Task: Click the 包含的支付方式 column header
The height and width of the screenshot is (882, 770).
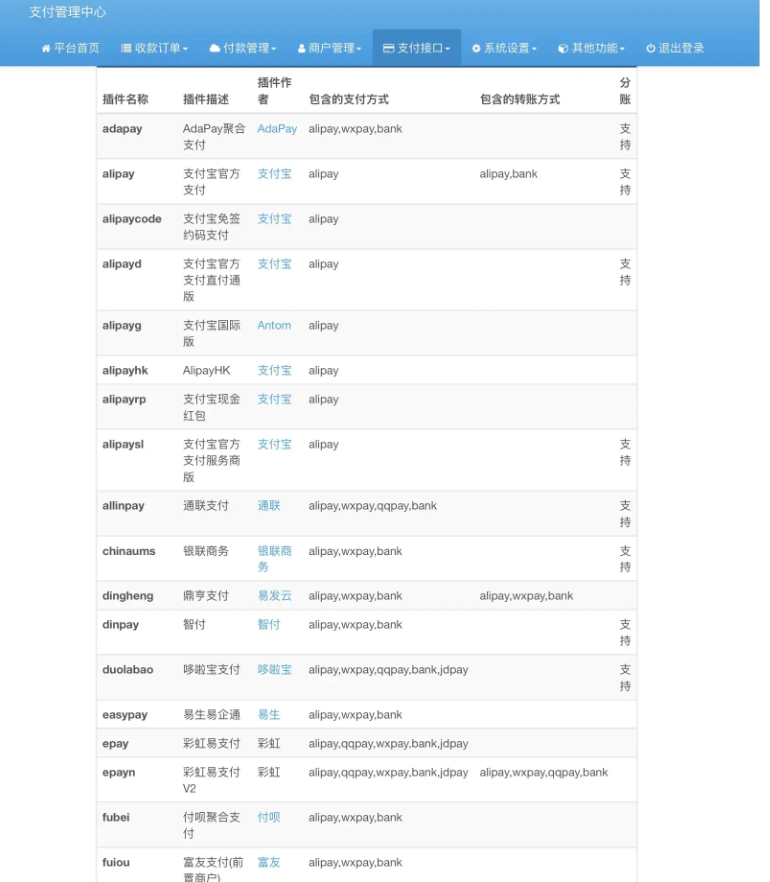Action: tap(349, 100)
